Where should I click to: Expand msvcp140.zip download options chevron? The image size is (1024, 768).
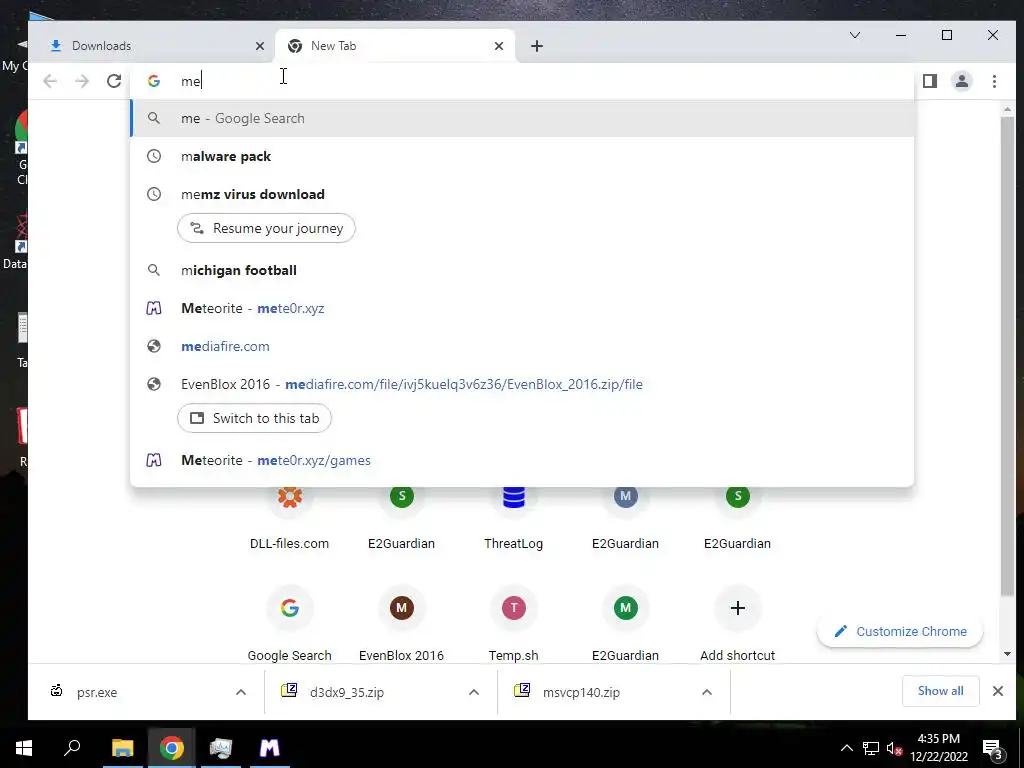[707, 692]
